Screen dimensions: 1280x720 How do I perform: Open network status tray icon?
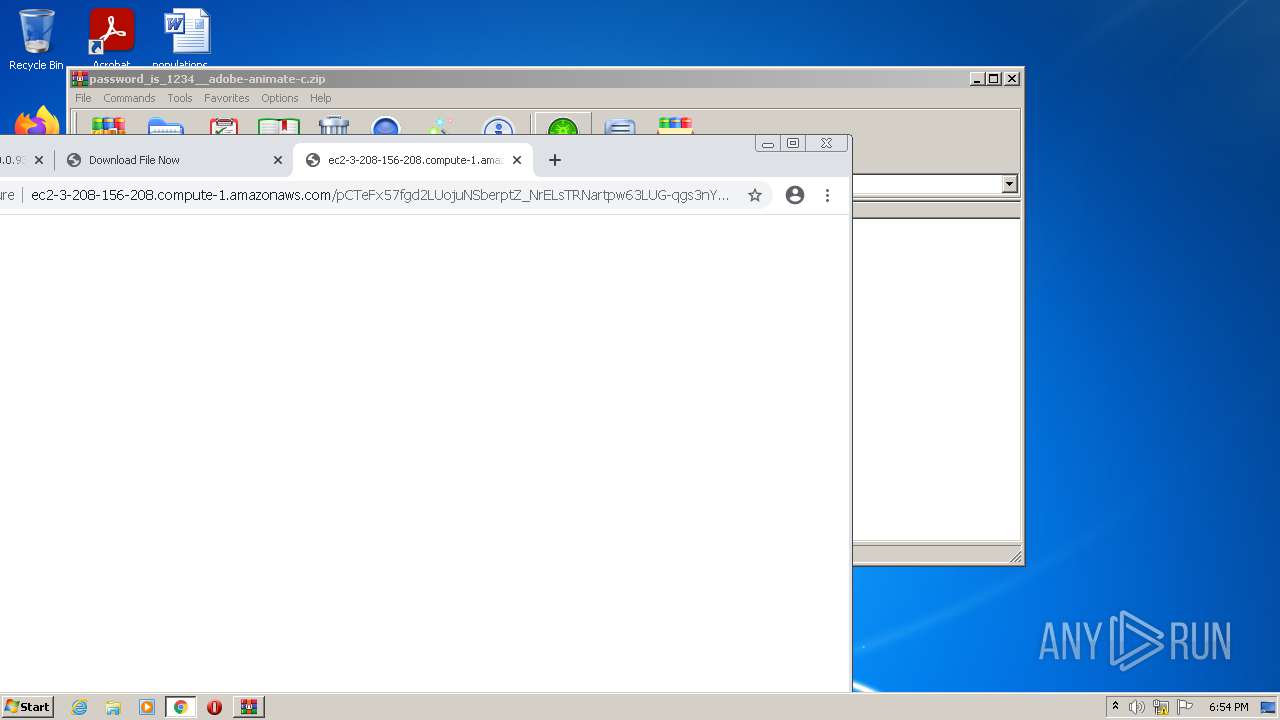[x=1161, y=707]
